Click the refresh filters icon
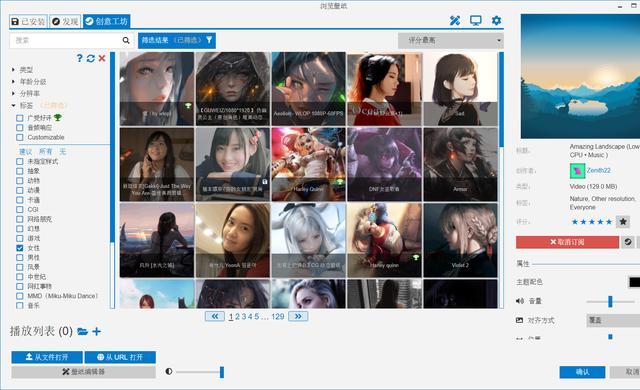Viewport: 640px width, 390px height. tap(91, 58)
